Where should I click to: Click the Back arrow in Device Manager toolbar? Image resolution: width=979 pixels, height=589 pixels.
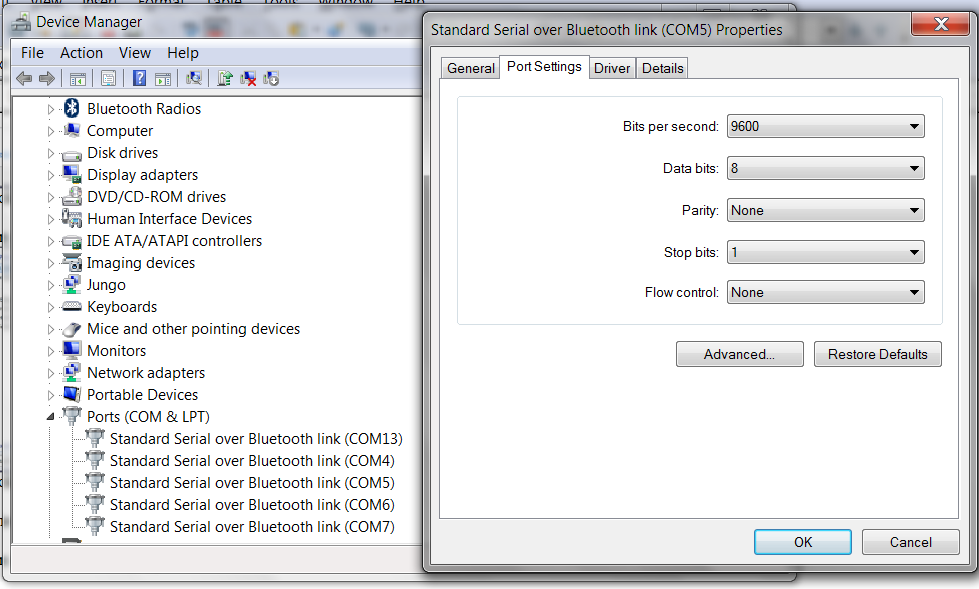24,79
